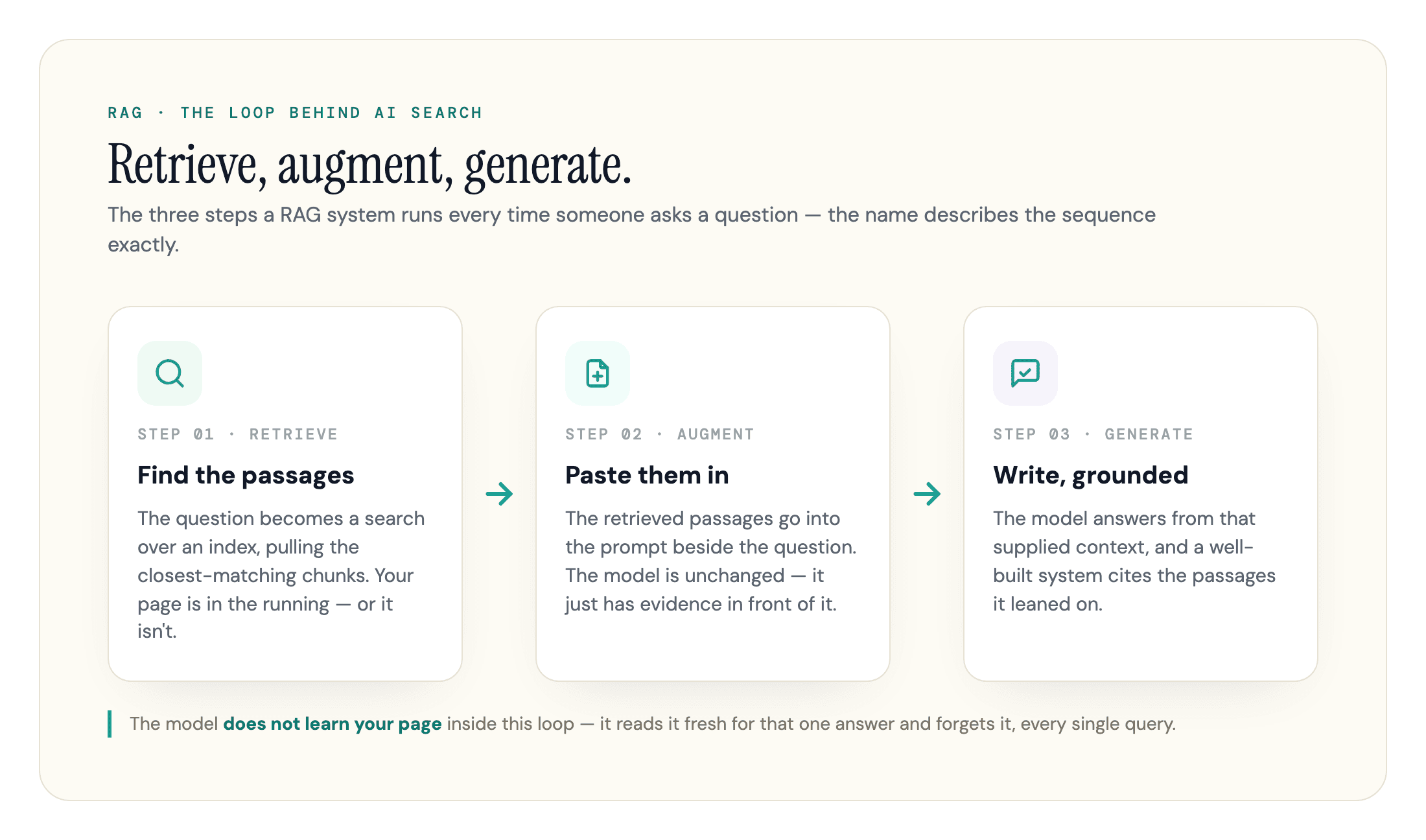Image resolution: width=1426 pixels, height=840 pixels.
Task: Click the magnifying glass search icon
Action: 170,373
